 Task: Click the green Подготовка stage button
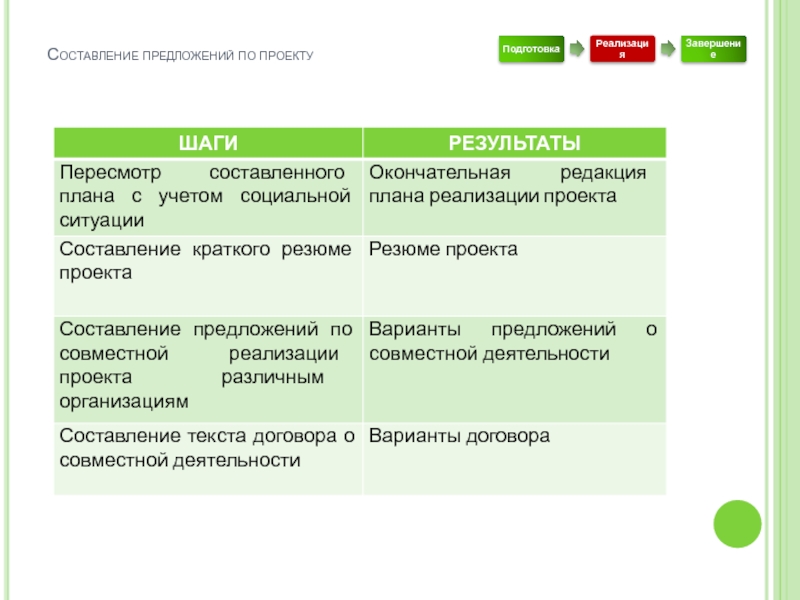click(531, 49)
